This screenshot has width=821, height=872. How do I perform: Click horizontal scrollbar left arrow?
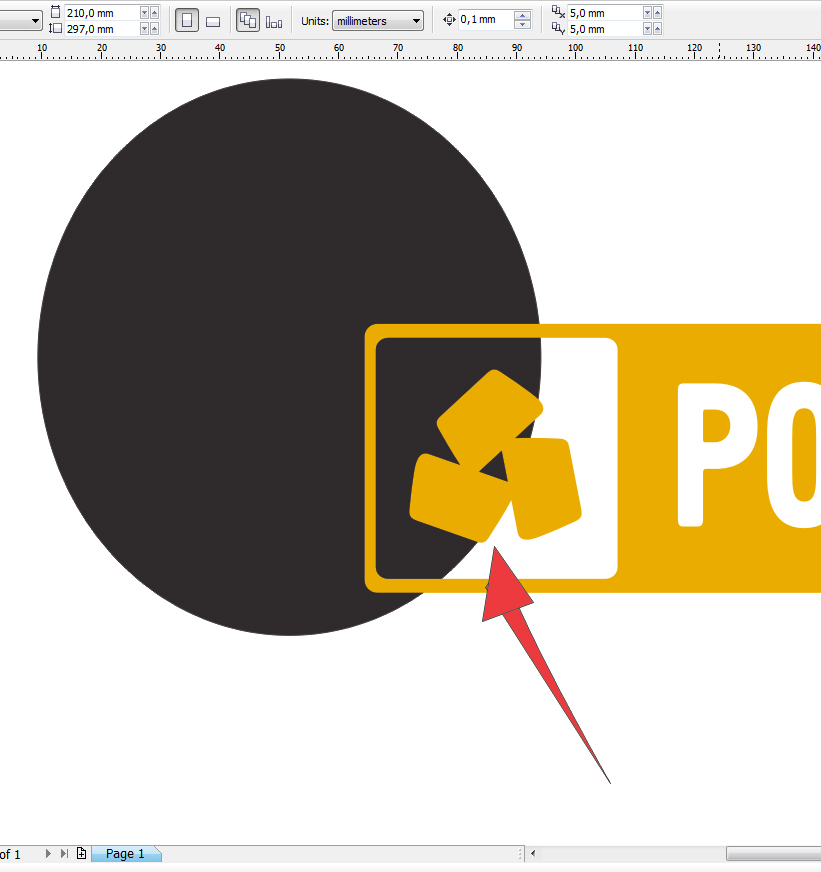pos(533,853)
